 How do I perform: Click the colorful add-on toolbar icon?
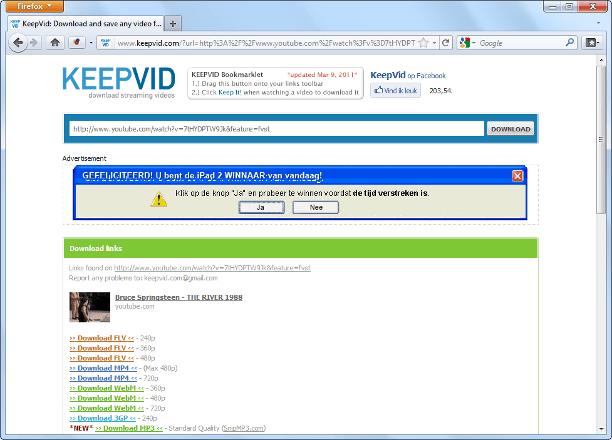coord(77,43)
